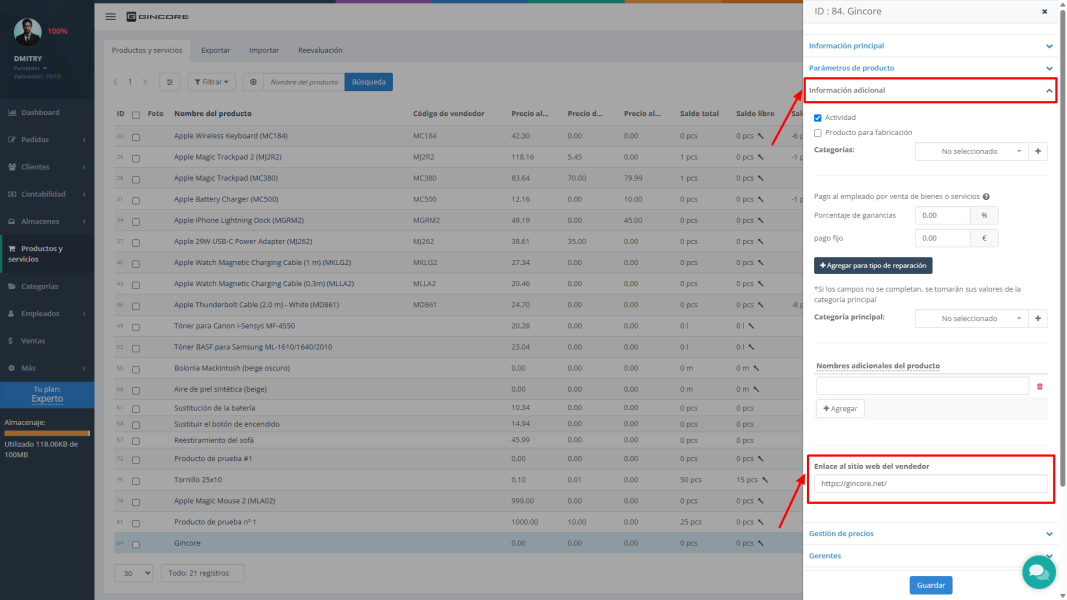Delete the additional product name with trash icon
The height and width of the screenshot is (600, 1067).
[1040, 386]
